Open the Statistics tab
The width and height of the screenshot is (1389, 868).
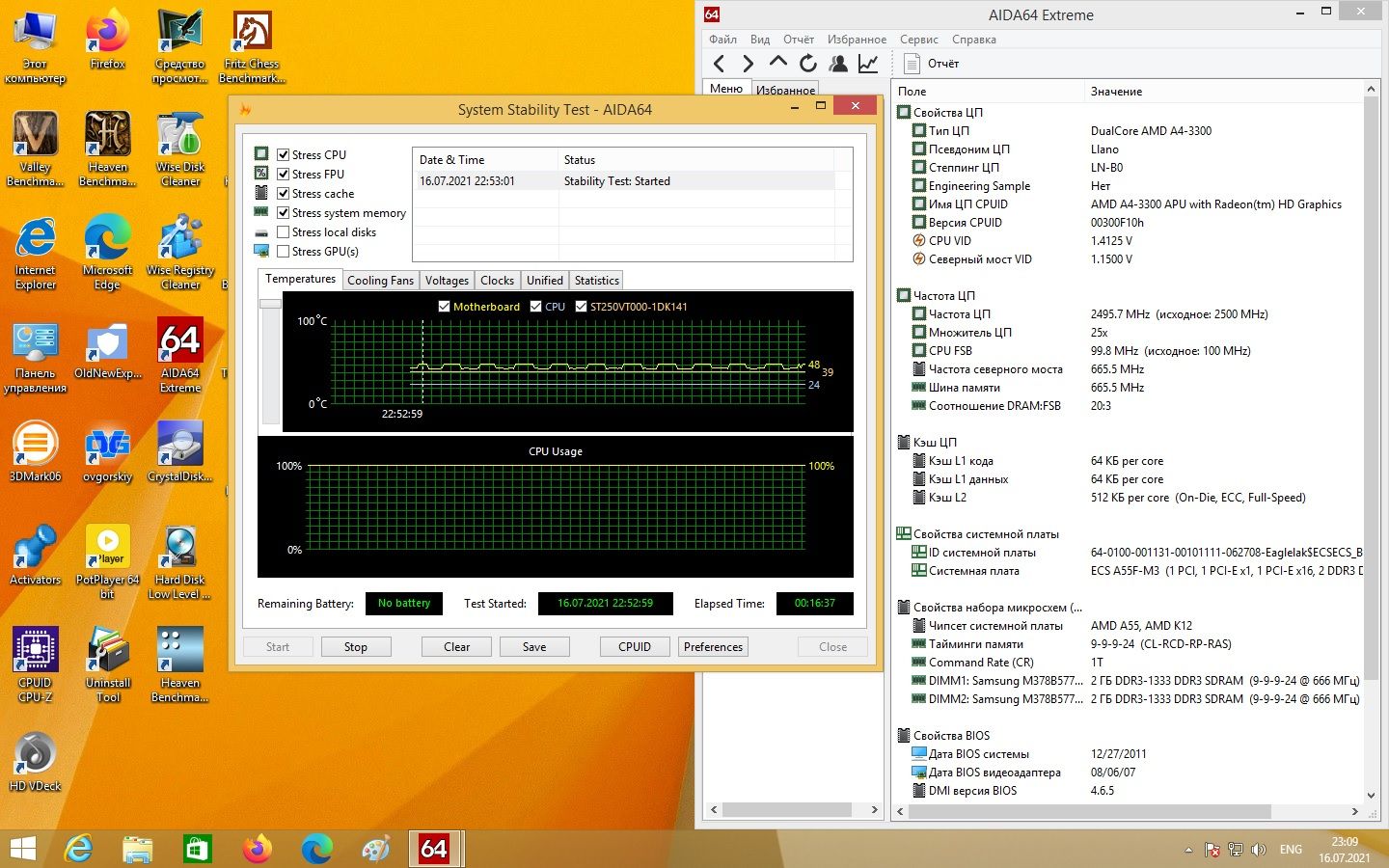click(596, 281)
